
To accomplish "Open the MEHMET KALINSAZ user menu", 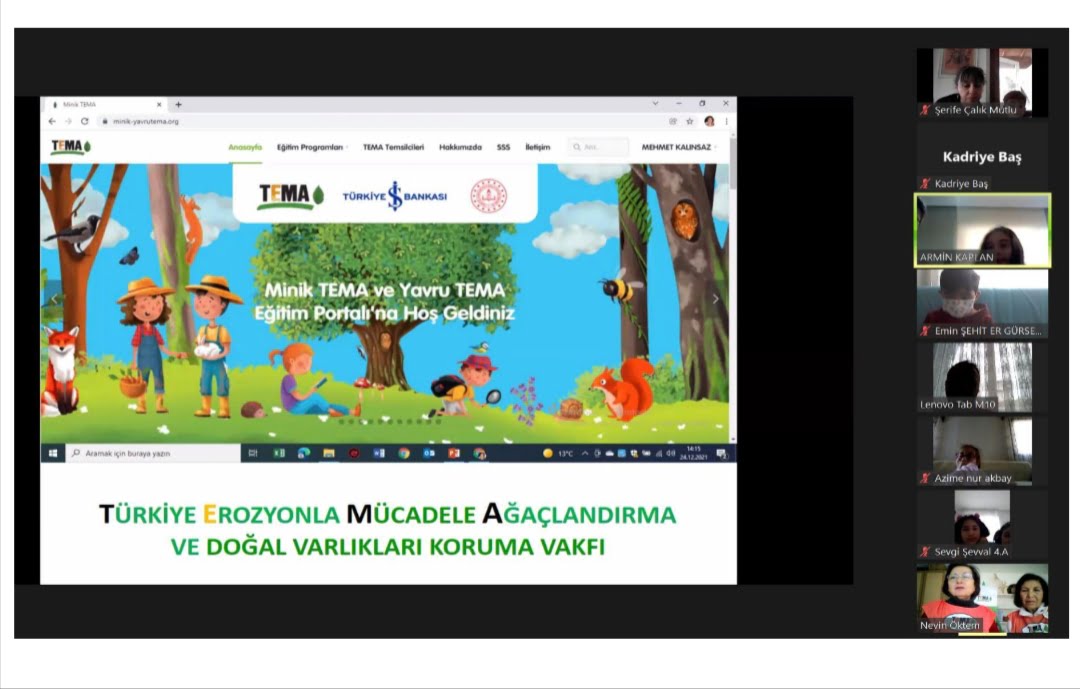I will coord(678,147).
